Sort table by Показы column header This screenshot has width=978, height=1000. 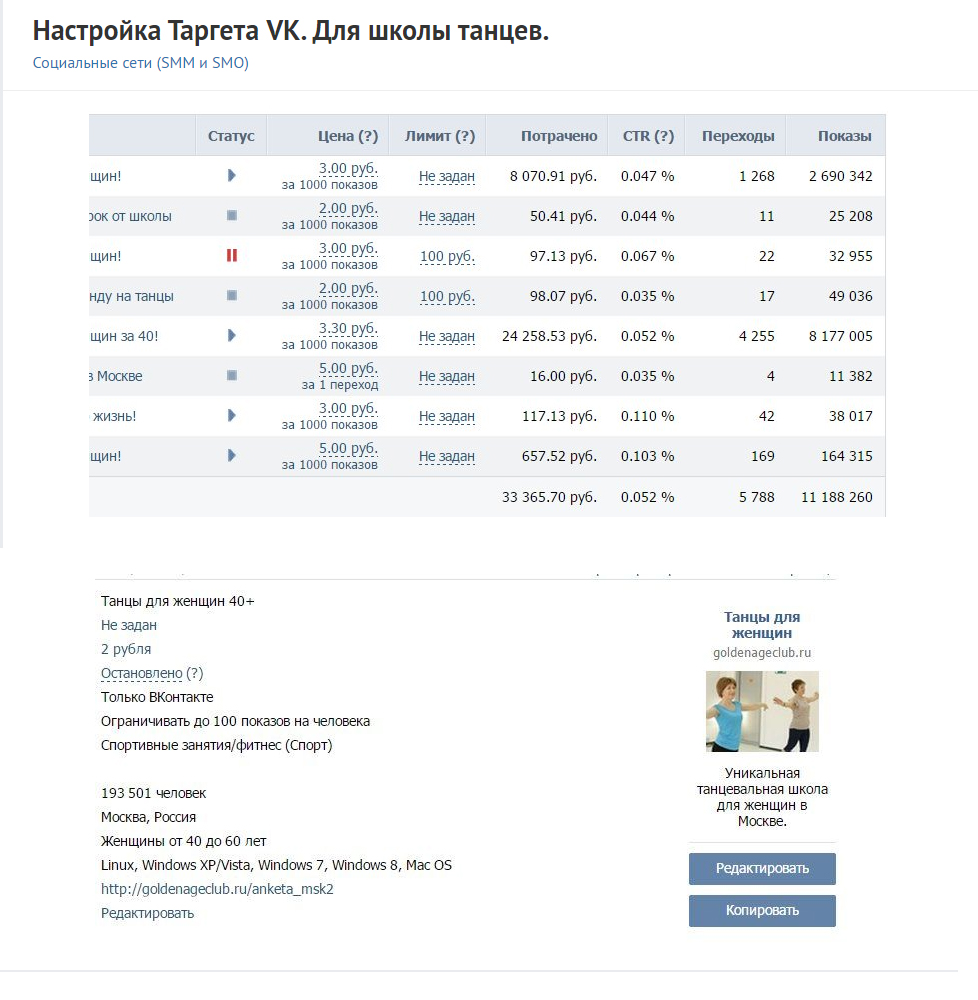tap(844, 136)
